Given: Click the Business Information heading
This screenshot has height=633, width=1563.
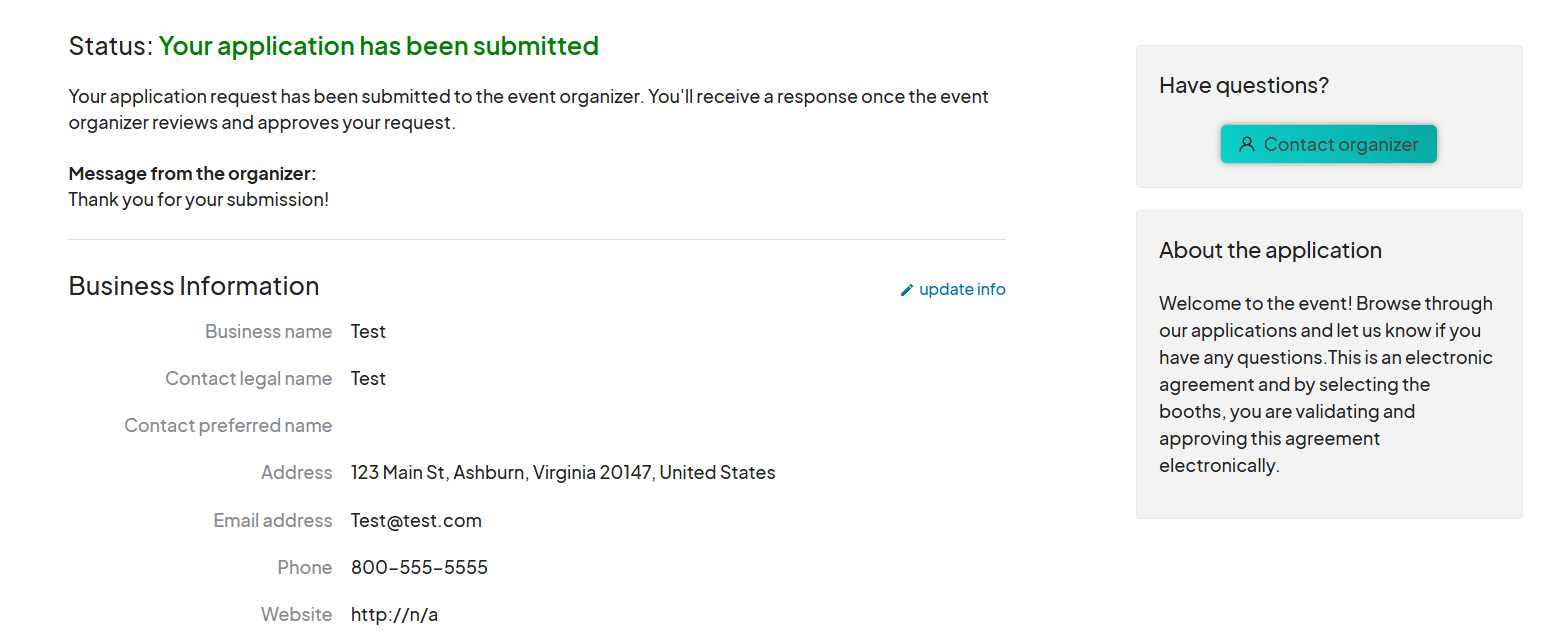Looking at the screenshot, I should click(194, 286).
